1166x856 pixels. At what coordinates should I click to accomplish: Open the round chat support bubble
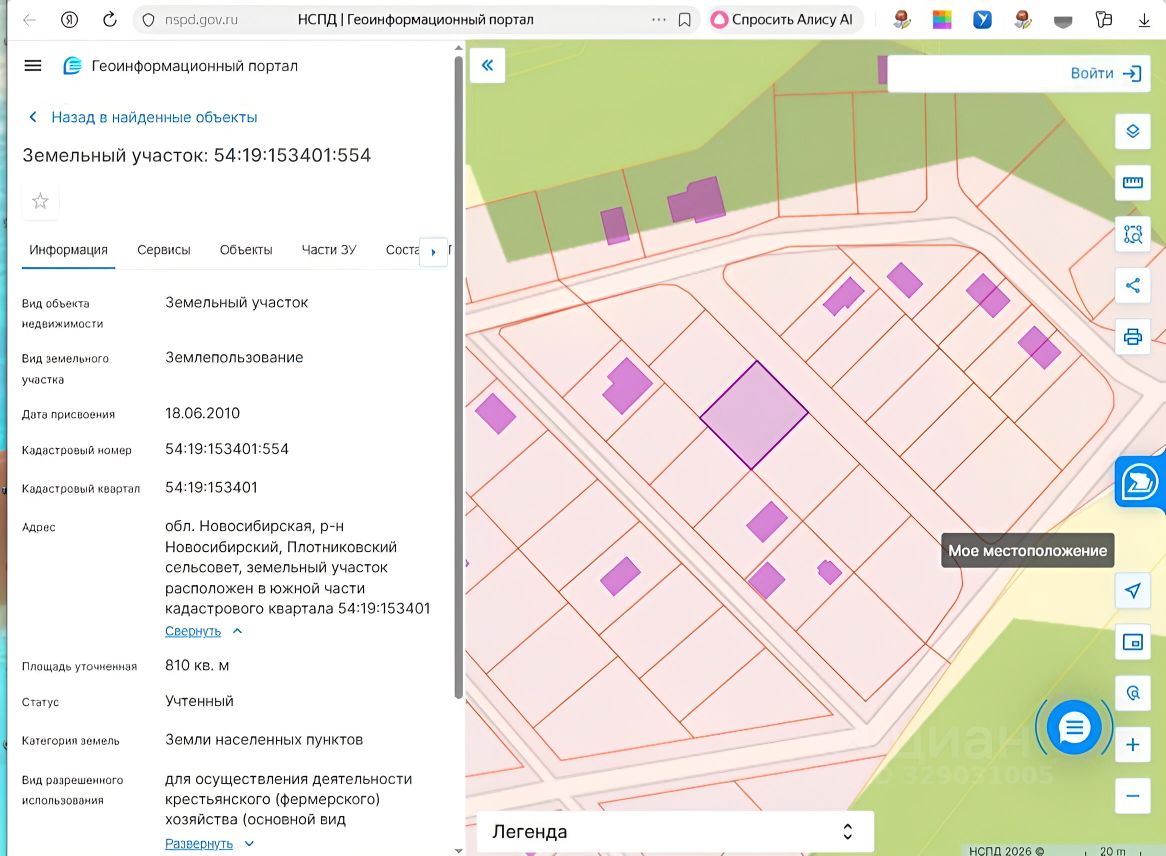1074,727
